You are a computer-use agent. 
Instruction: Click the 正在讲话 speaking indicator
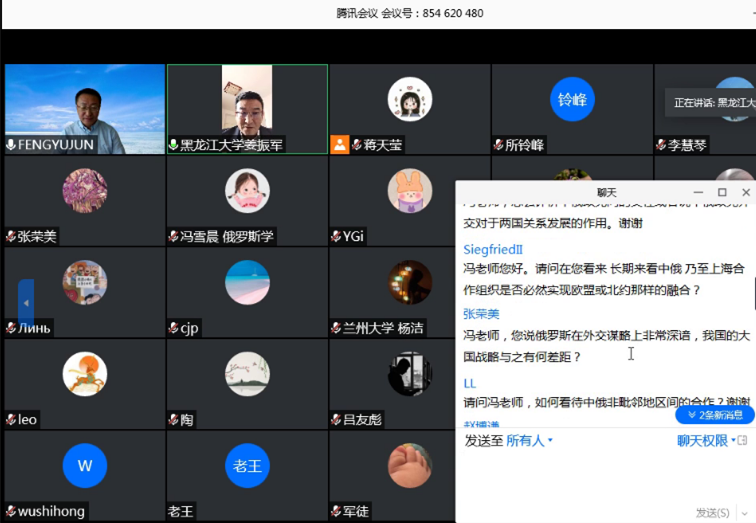[711, 102]
